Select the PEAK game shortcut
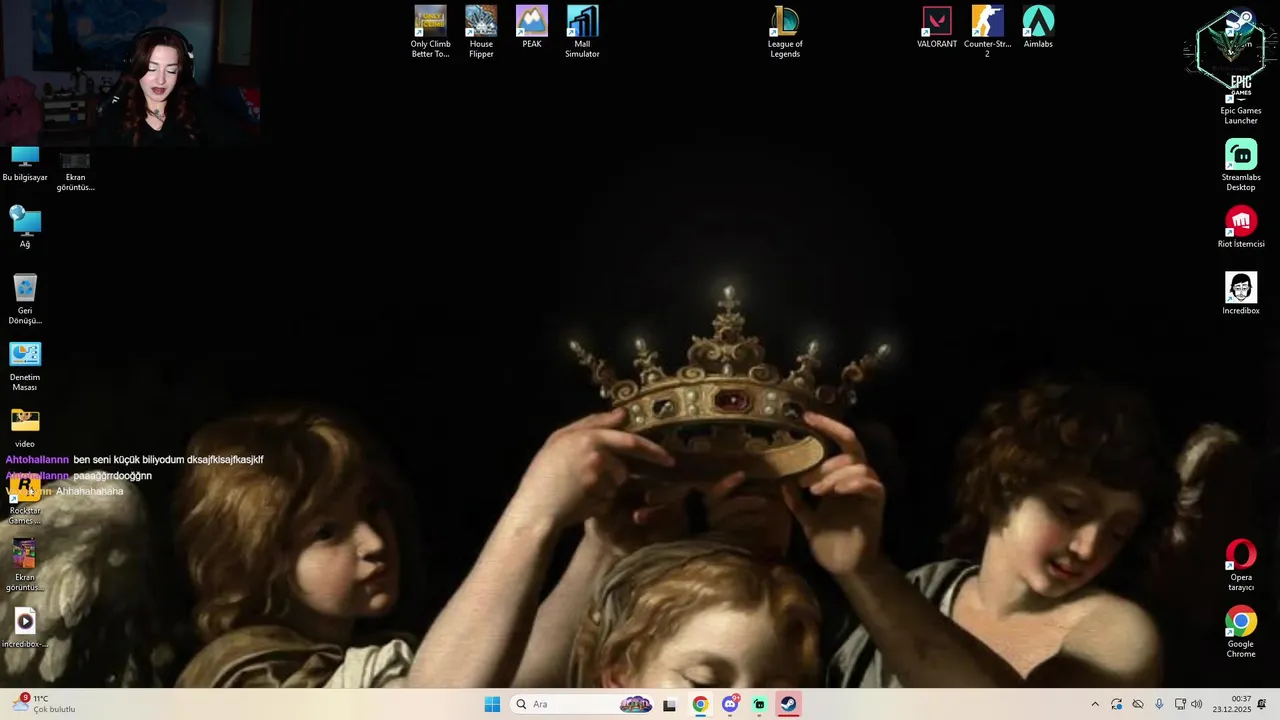Screen dimensions: 1280x720 [x=532, y=27]
